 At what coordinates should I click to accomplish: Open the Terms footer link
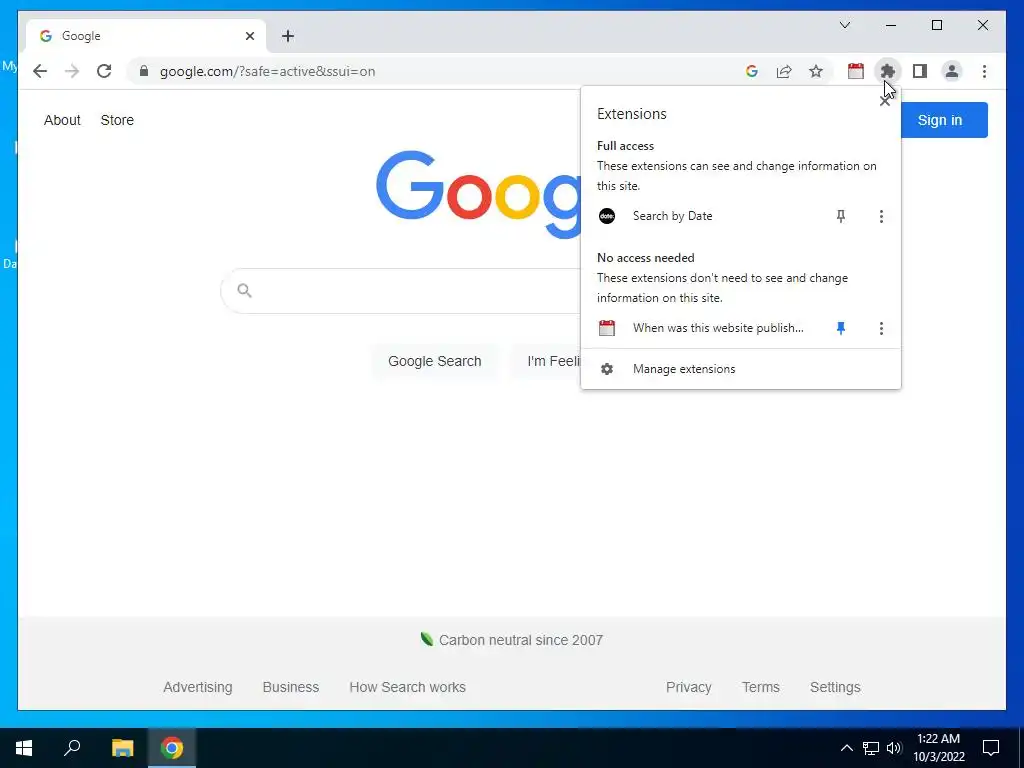click(x=761, y=687)
